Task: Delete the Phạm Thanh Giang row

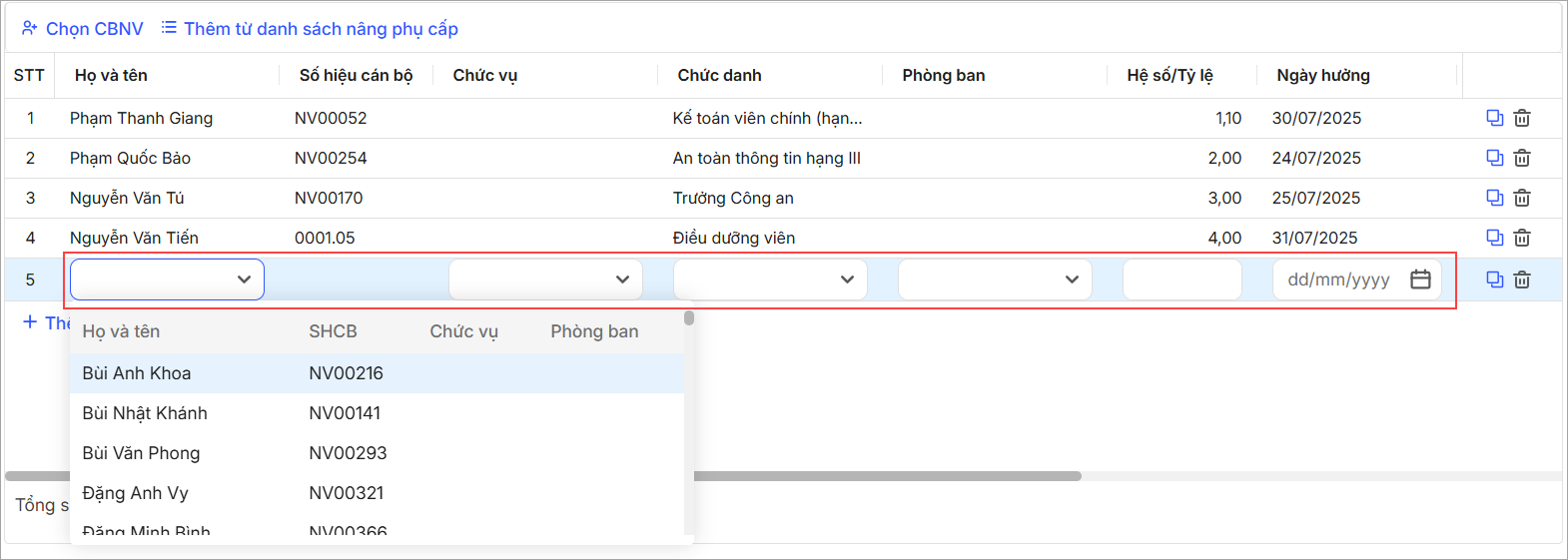Action: point(1522,118)
